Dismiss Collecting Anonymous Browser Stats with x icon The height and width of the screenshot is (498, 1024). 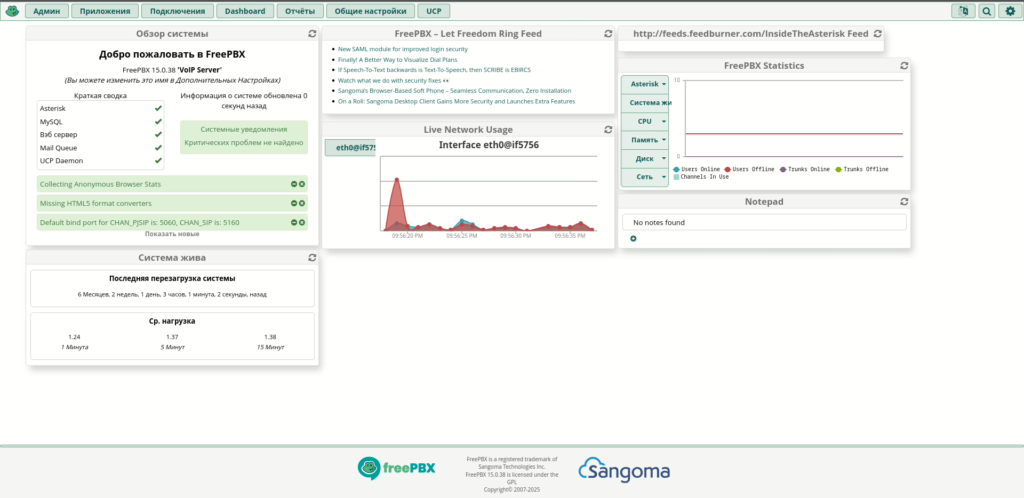point(302,184)
